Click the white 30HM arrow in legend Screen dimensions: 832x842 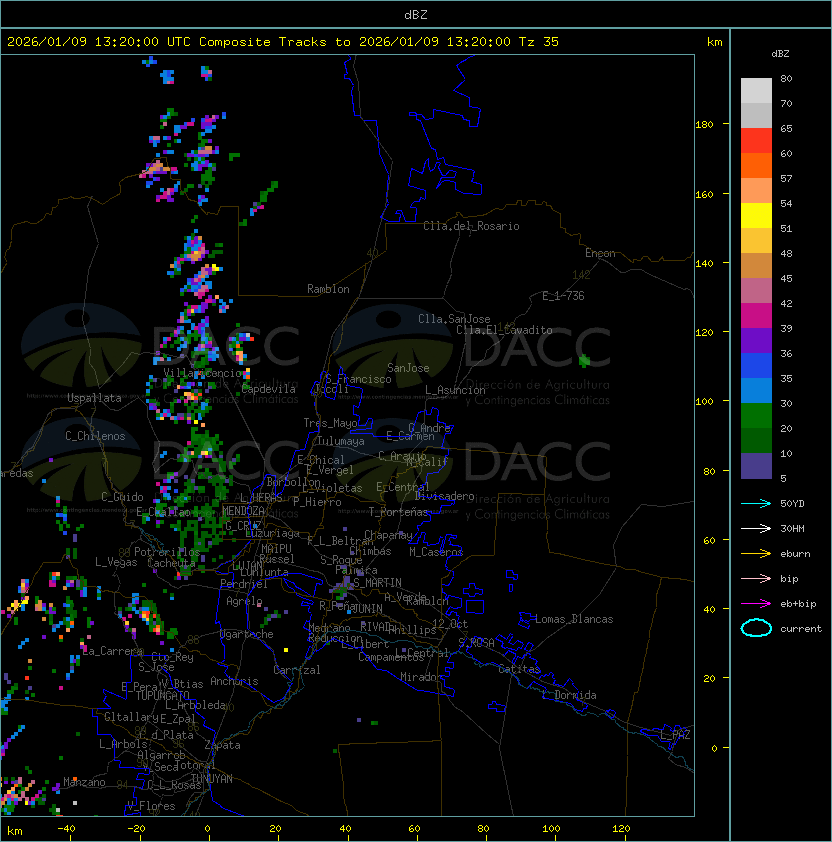tap(756, 528)
